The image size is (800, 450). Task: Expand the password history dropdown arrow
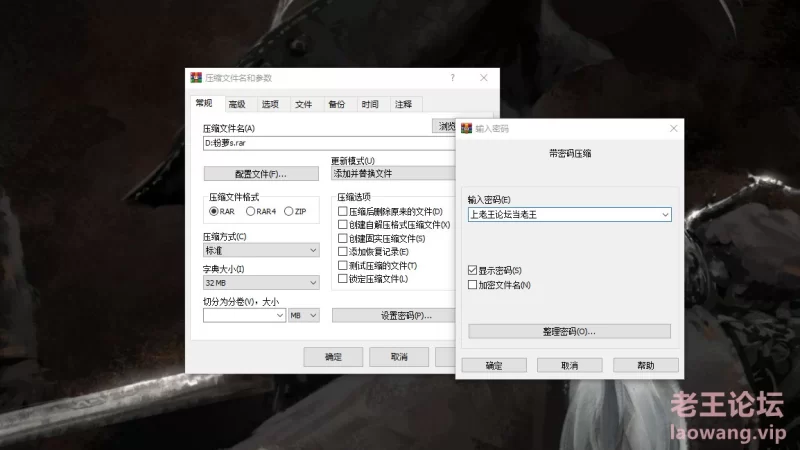tap(665, 215)
